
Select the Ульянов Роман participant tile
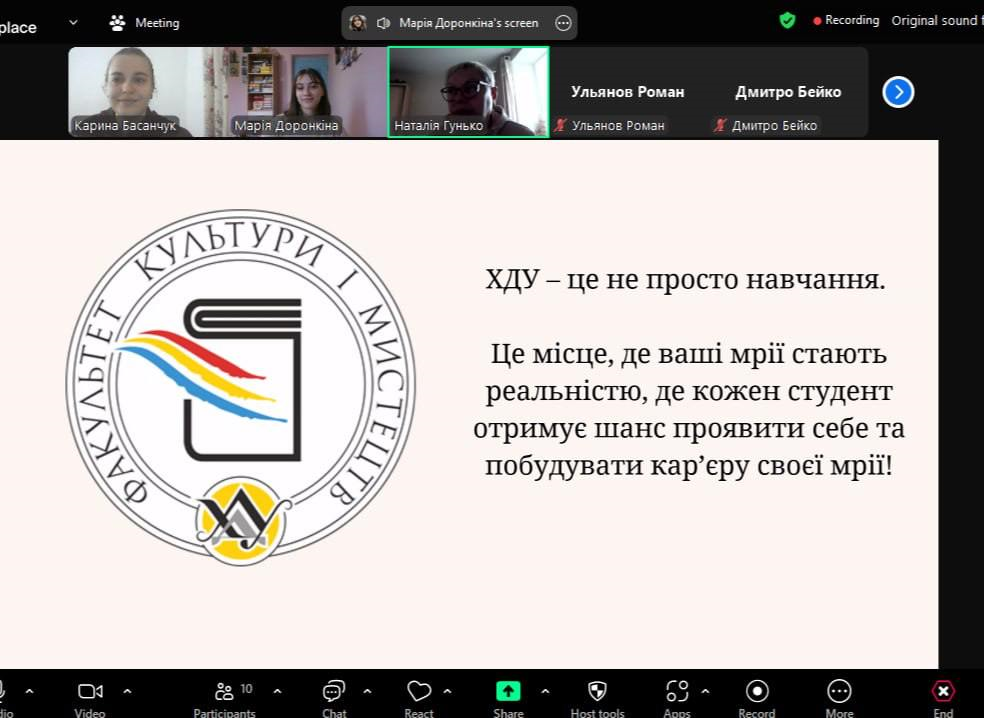(x=628, y=92)
